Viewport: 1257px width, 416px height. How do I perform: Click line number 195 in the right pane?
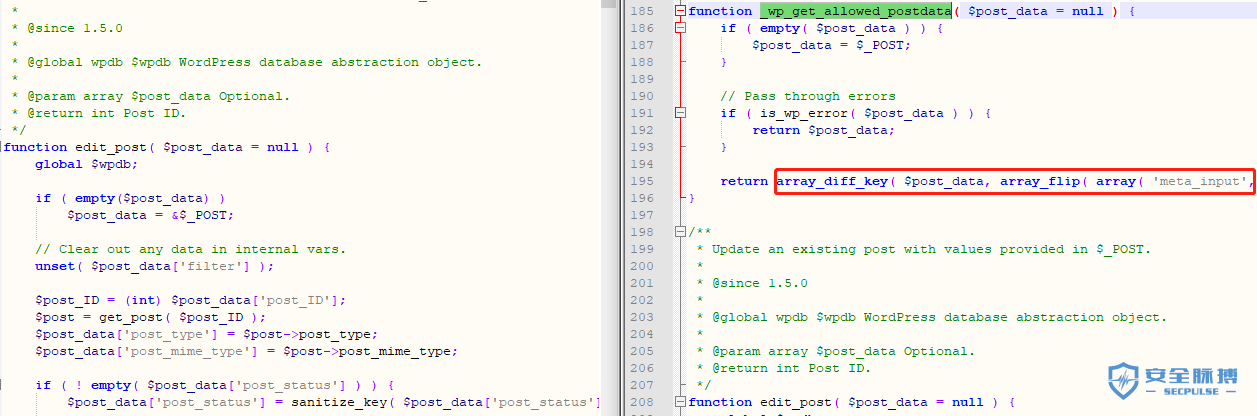click(642, 181)
